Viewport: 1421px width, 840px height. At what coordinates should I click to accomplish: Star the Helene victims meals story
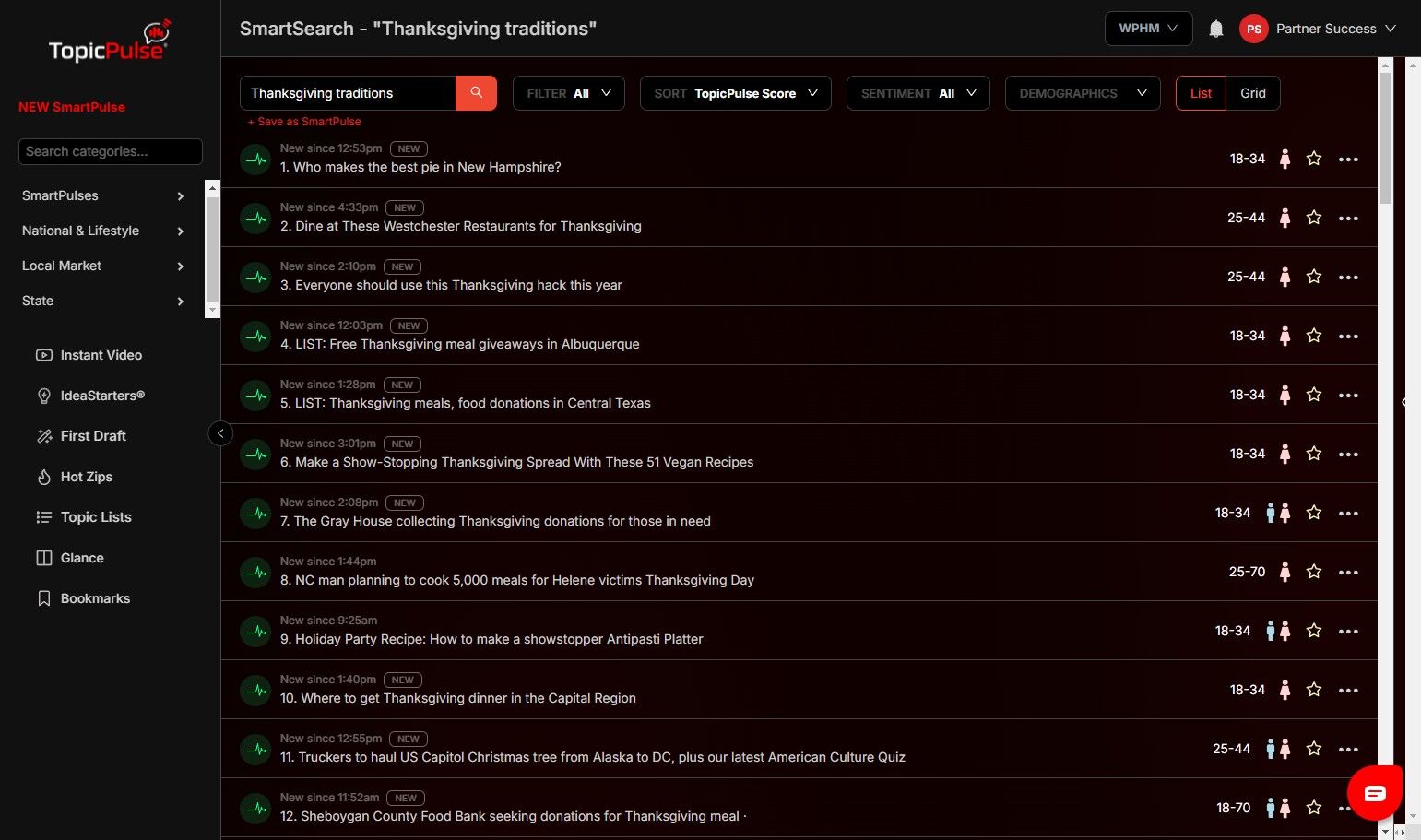point(1314,572)
